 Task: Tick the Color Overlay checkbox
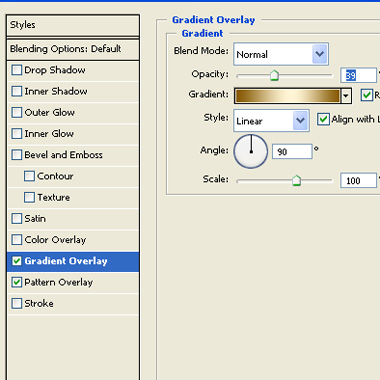[16, 240]
